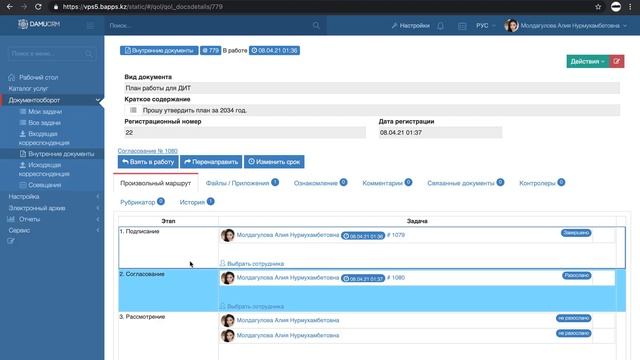Image resolution: width=640 pixels, height=360 pixels.
Task: Click the search magnifier icon in top bar
Action: [316, 25]
